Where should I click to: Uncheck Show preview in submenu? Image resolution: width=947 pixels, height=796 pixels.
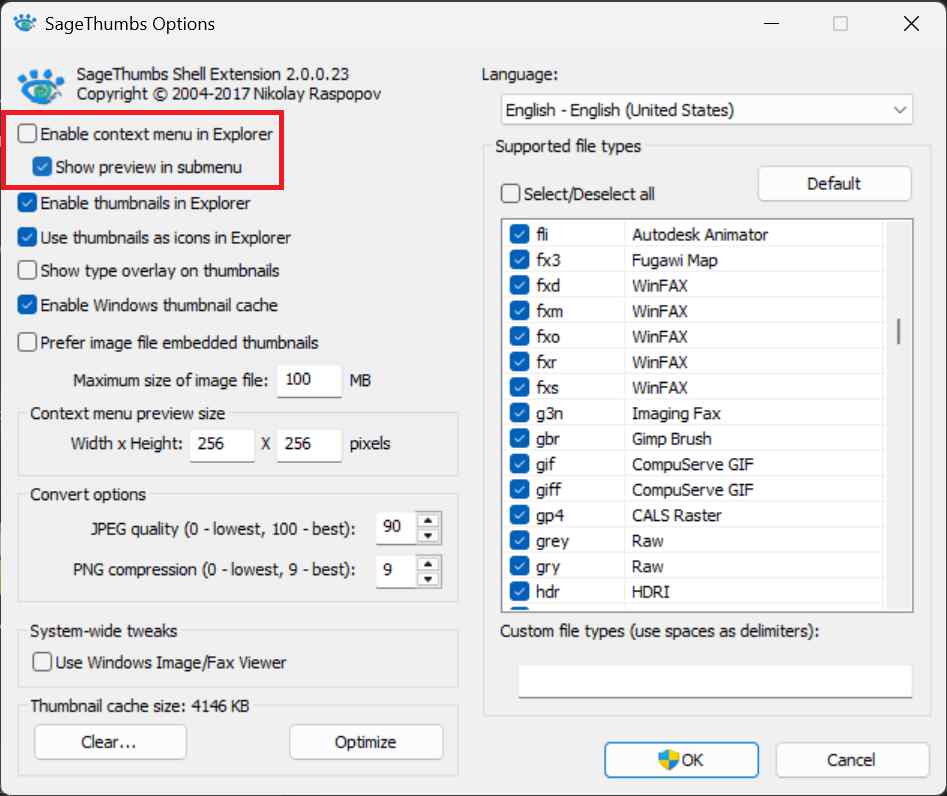[42, 167]
